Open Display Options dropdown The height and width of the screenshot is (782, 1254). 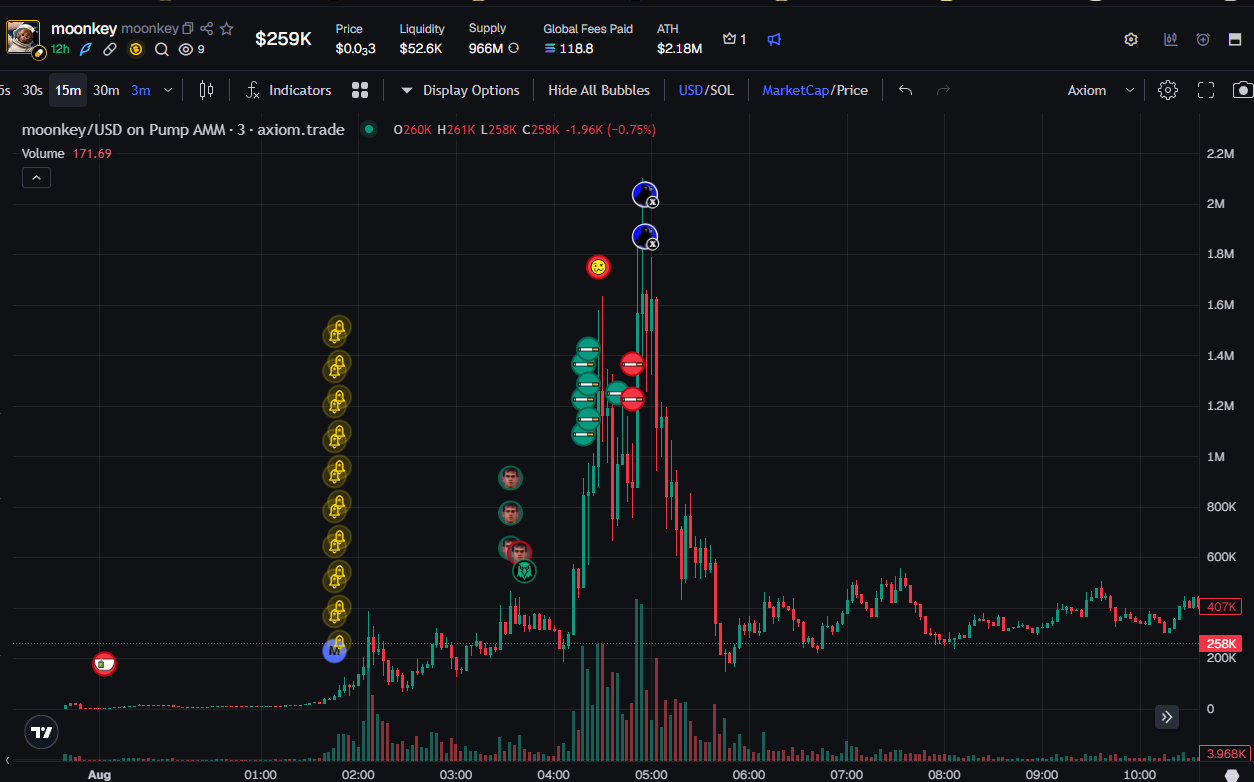(x=460, y=90)
